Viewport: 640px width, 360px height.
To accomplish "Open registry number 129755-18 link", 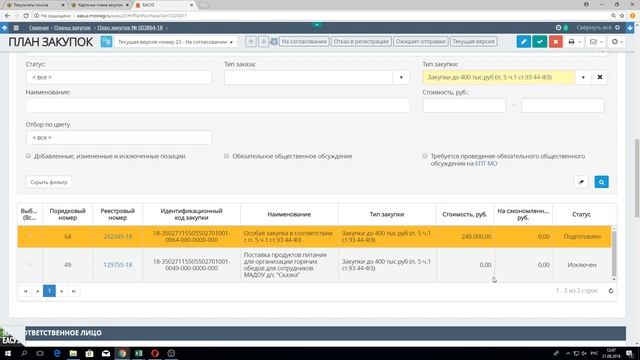I will [118, 265].
